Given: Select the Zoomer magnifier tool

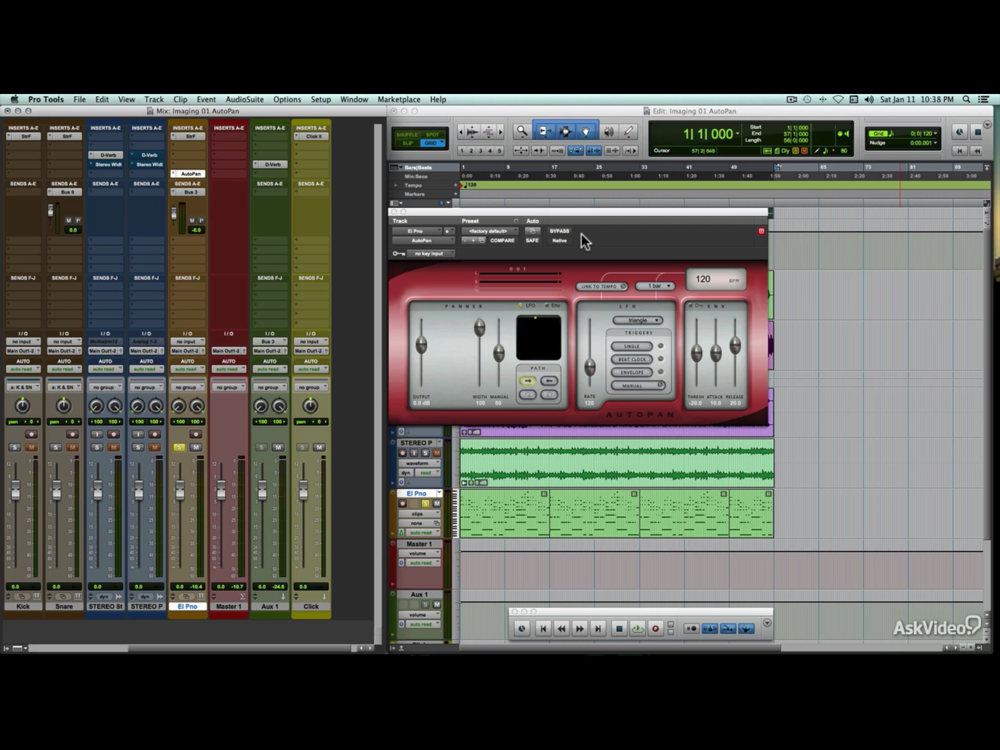Looking at the screenshot, I should tap(521, 131).
